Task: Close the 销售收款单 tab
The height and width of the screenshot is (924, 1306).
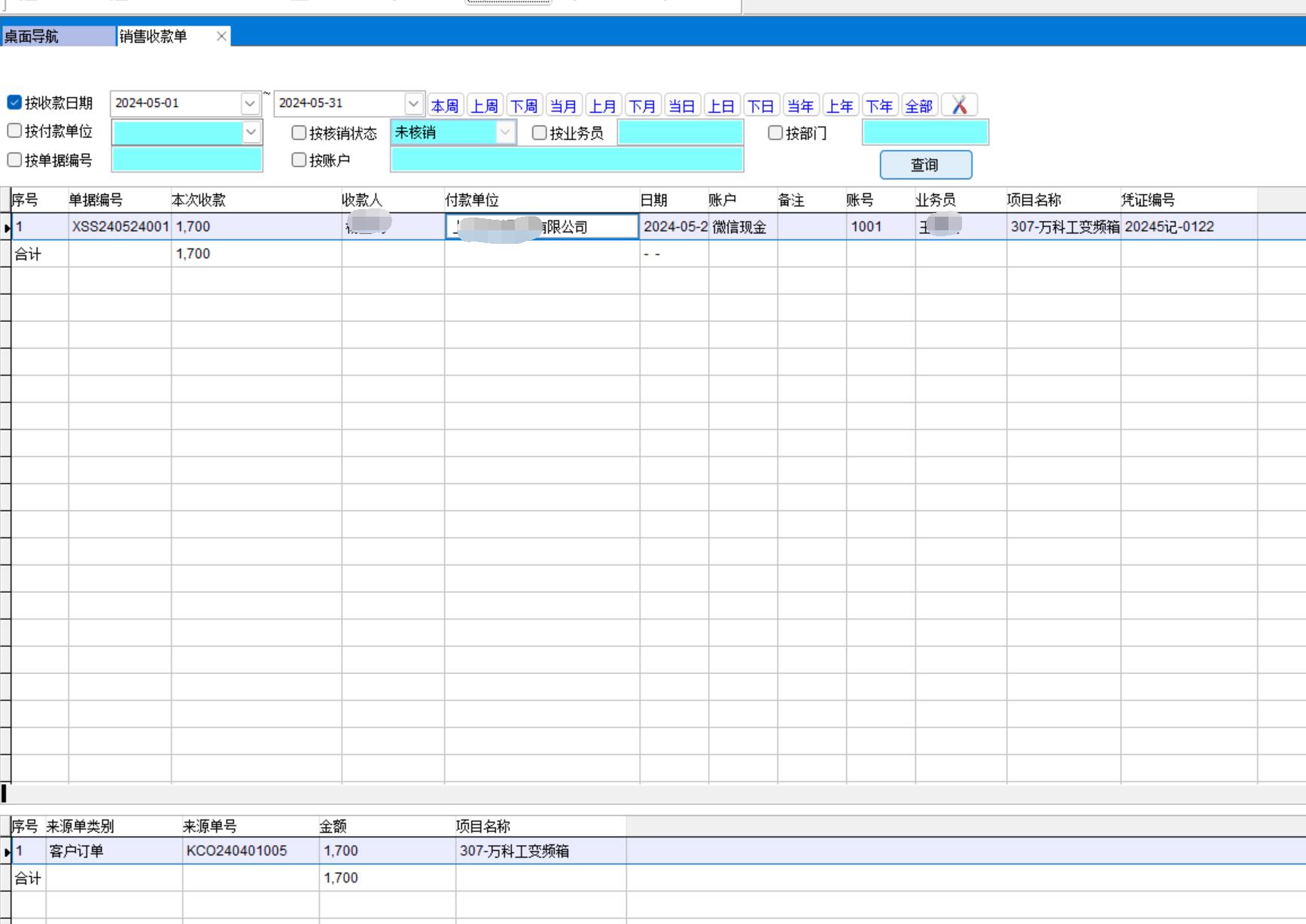Action: point(221,36)
